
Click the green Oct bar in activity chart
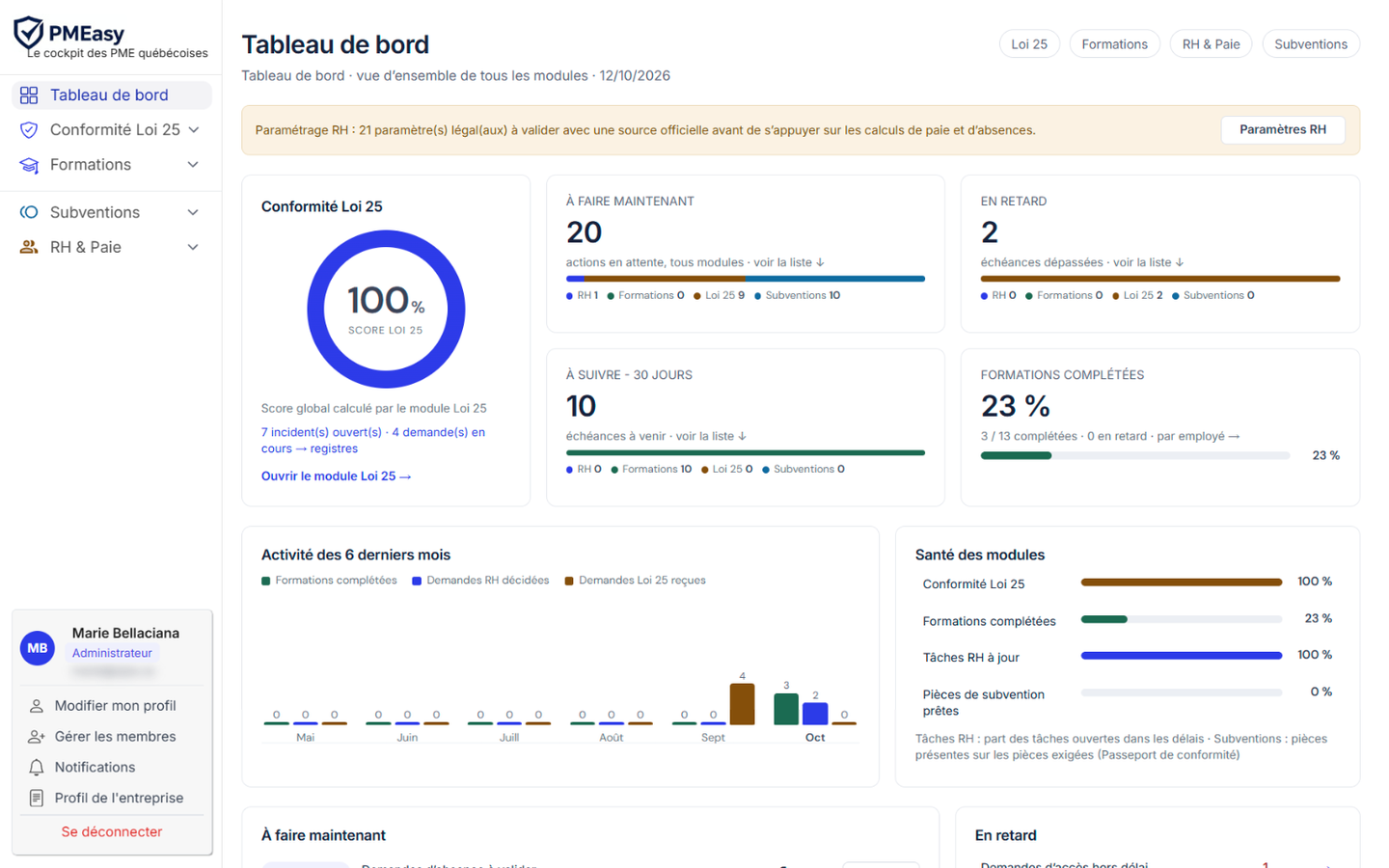[x=786, y=709]
